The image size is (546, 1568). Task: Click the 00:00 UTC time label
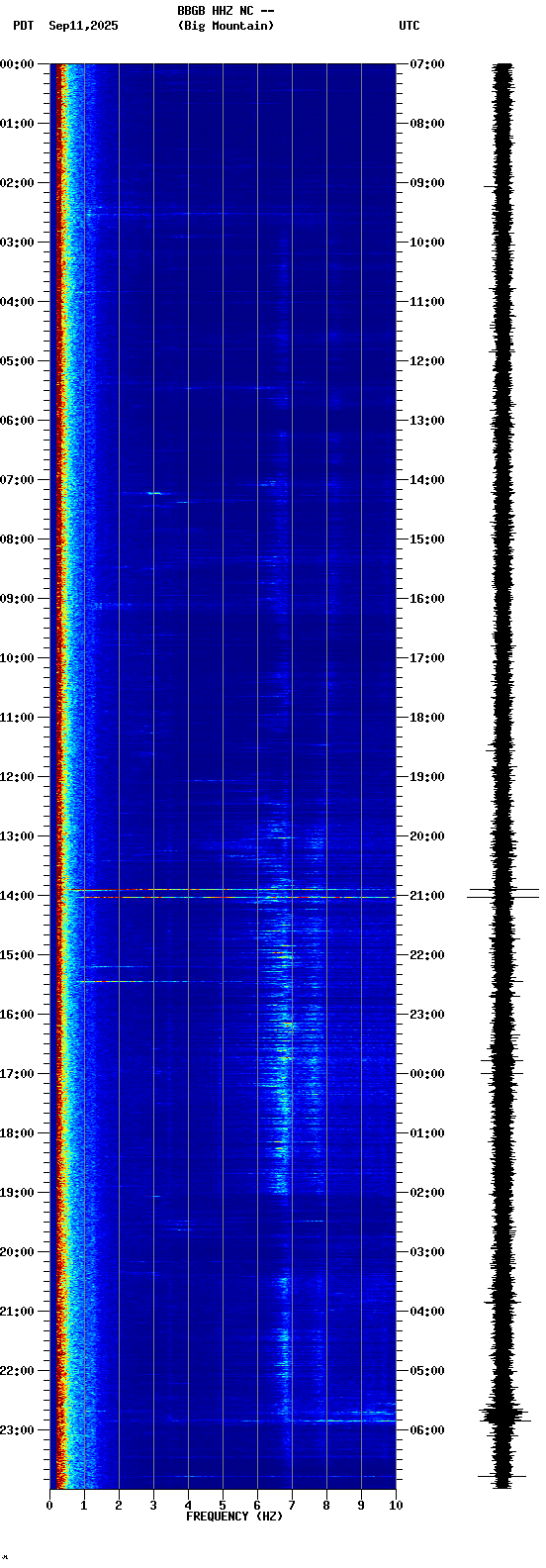click(427, 1074)
